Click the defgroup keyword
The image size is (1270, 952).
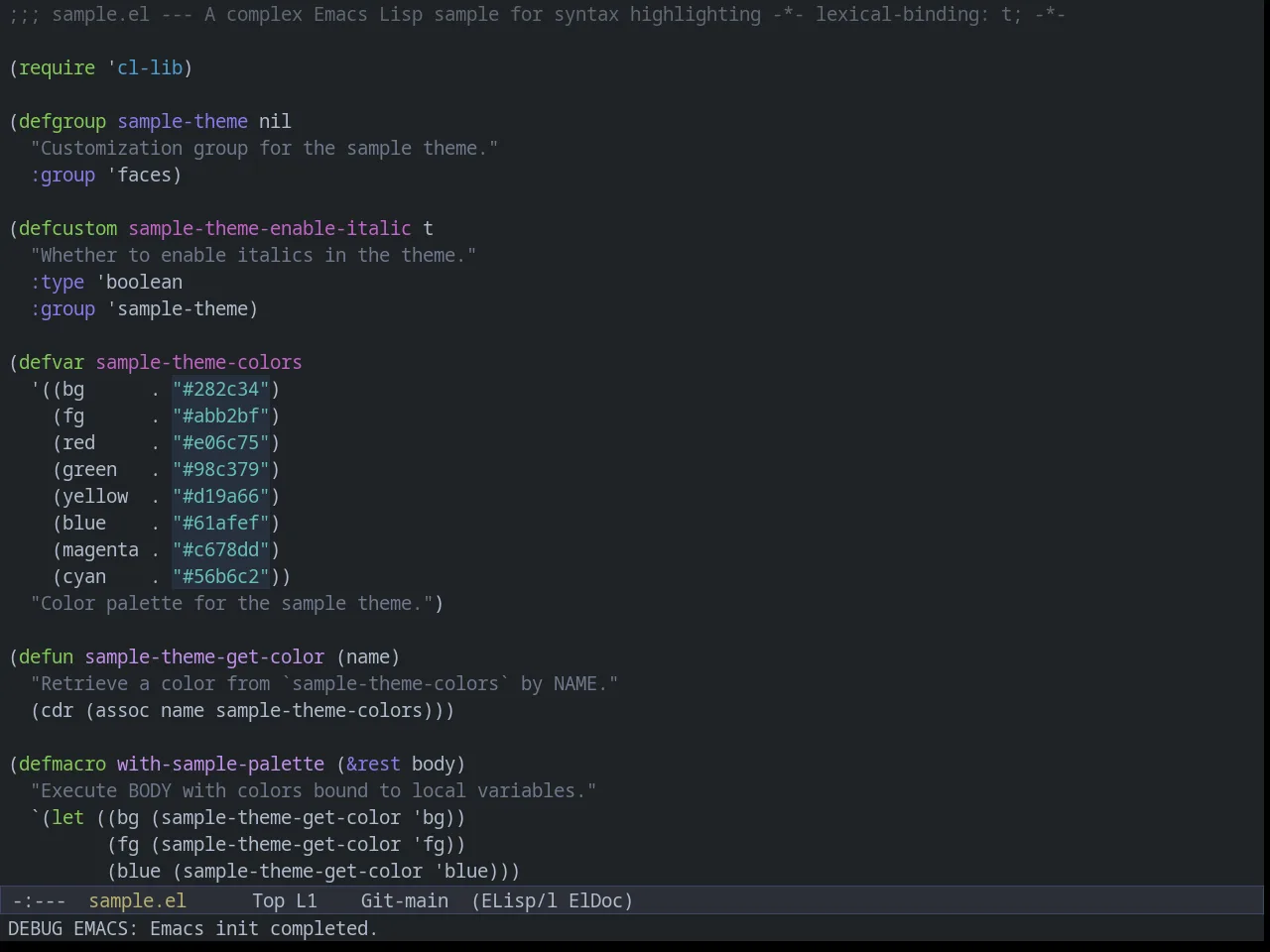pos(63,121)
